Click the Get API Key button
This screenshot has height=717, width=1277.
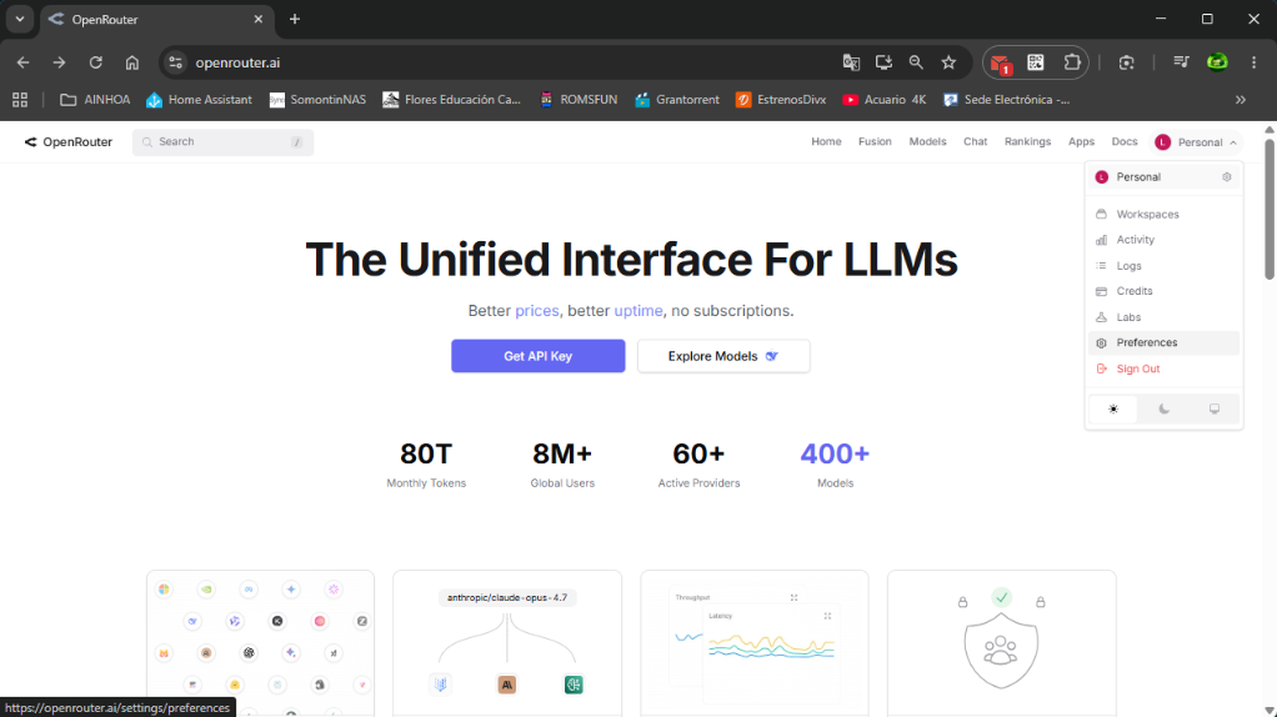(538, 356)
